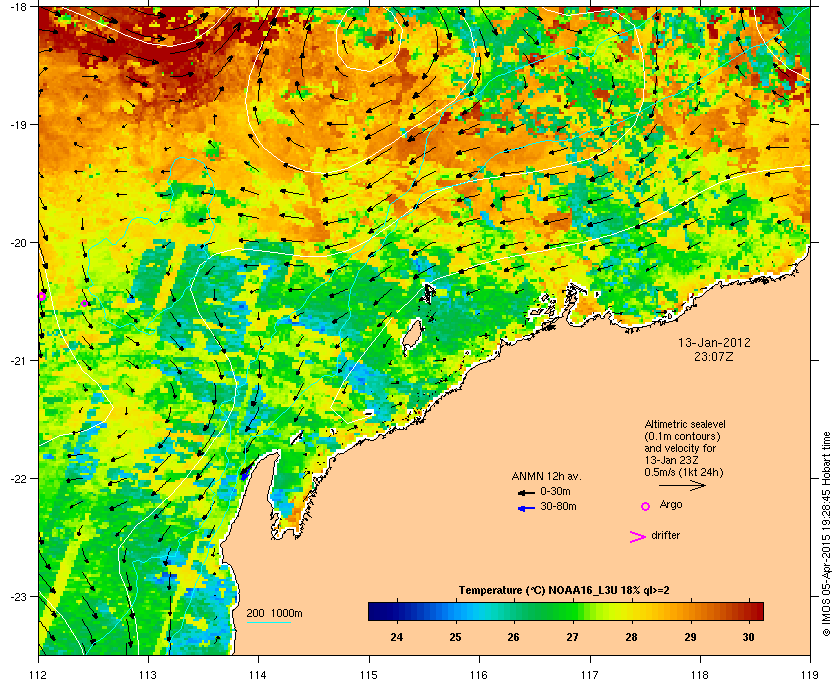The image size is (840, 680).
Task: Click the peninsula tip near 114 longitude
Action: tap(276, 454)
